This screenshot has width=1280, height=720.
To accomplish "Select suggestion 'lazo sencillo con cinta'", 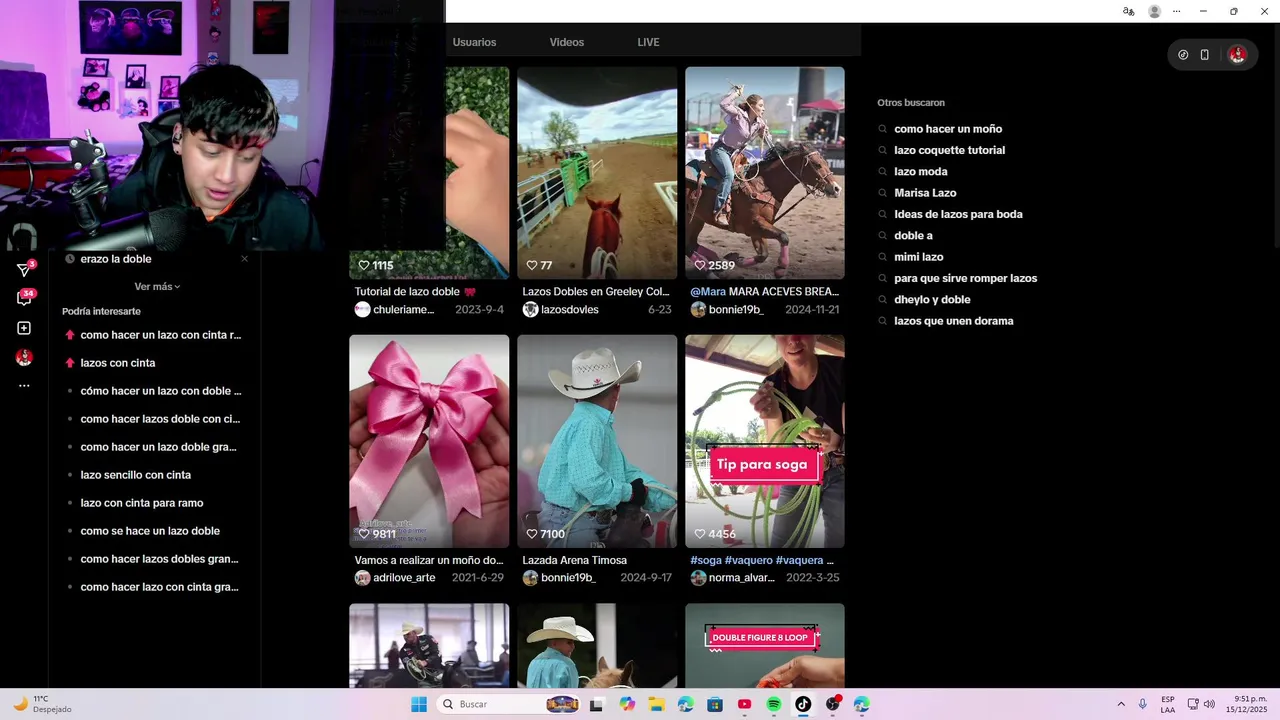I will 136,475.
